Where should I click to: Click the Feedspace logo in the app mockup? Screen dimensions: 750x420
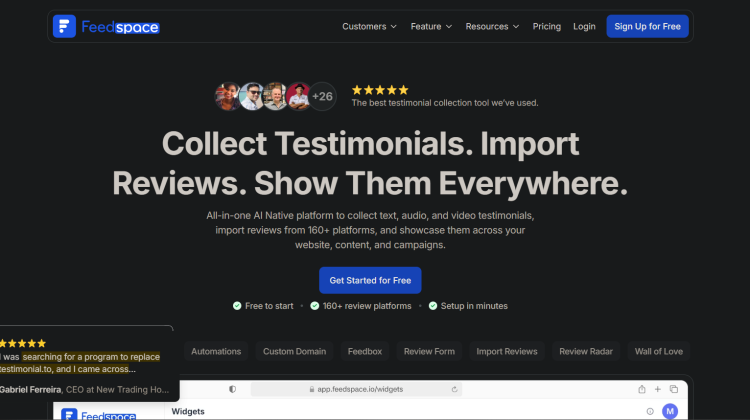pos(99,415)
